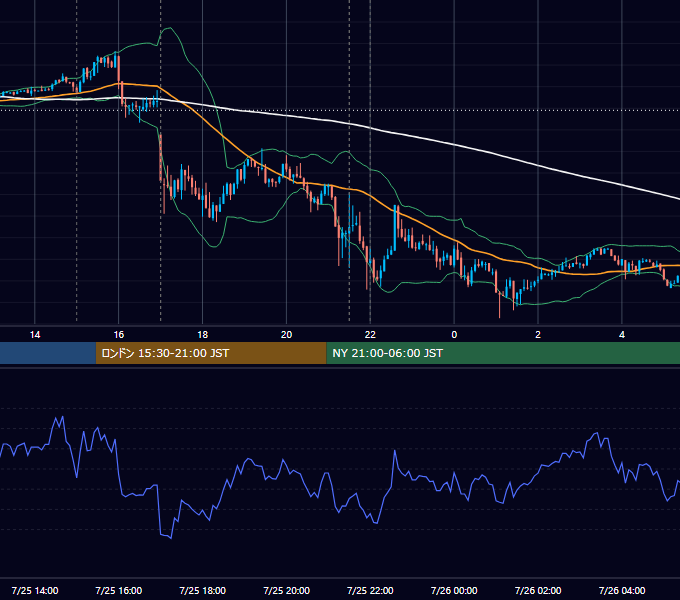Click the 7/26 00:00 time label
This screenshot has height=600, width=680.
coord(454,590)
